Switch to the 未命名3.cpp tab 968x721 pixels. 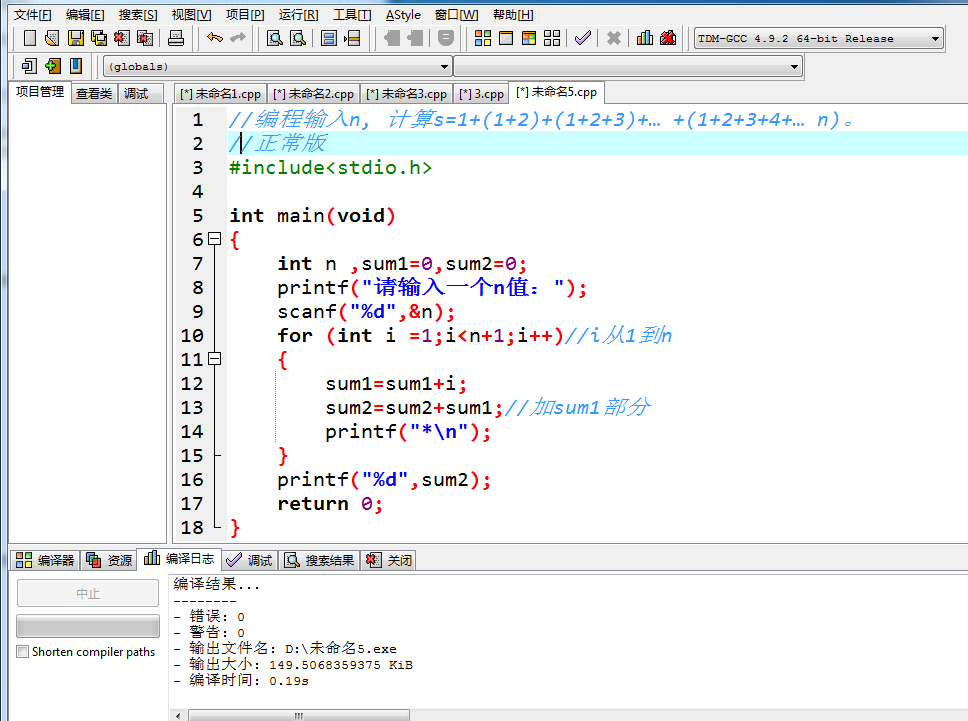click(x=406, y=94)
